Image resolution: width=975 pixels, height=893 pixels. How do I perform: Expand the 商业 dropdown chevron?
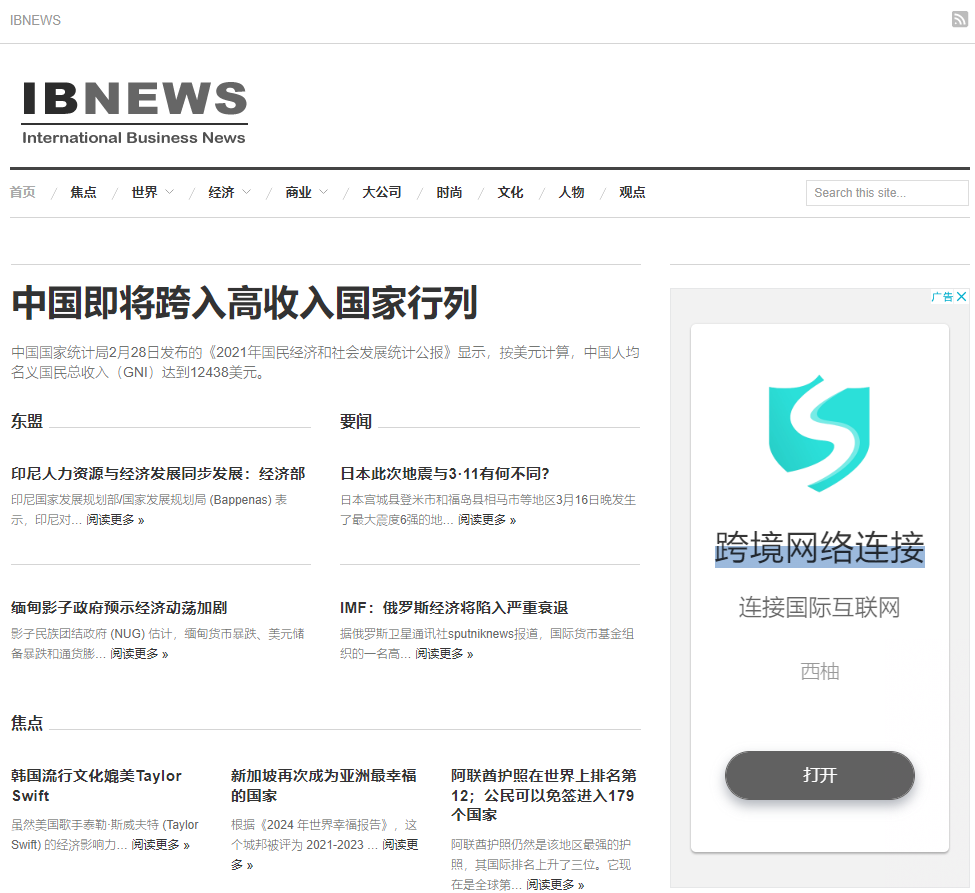coord(323,192)
